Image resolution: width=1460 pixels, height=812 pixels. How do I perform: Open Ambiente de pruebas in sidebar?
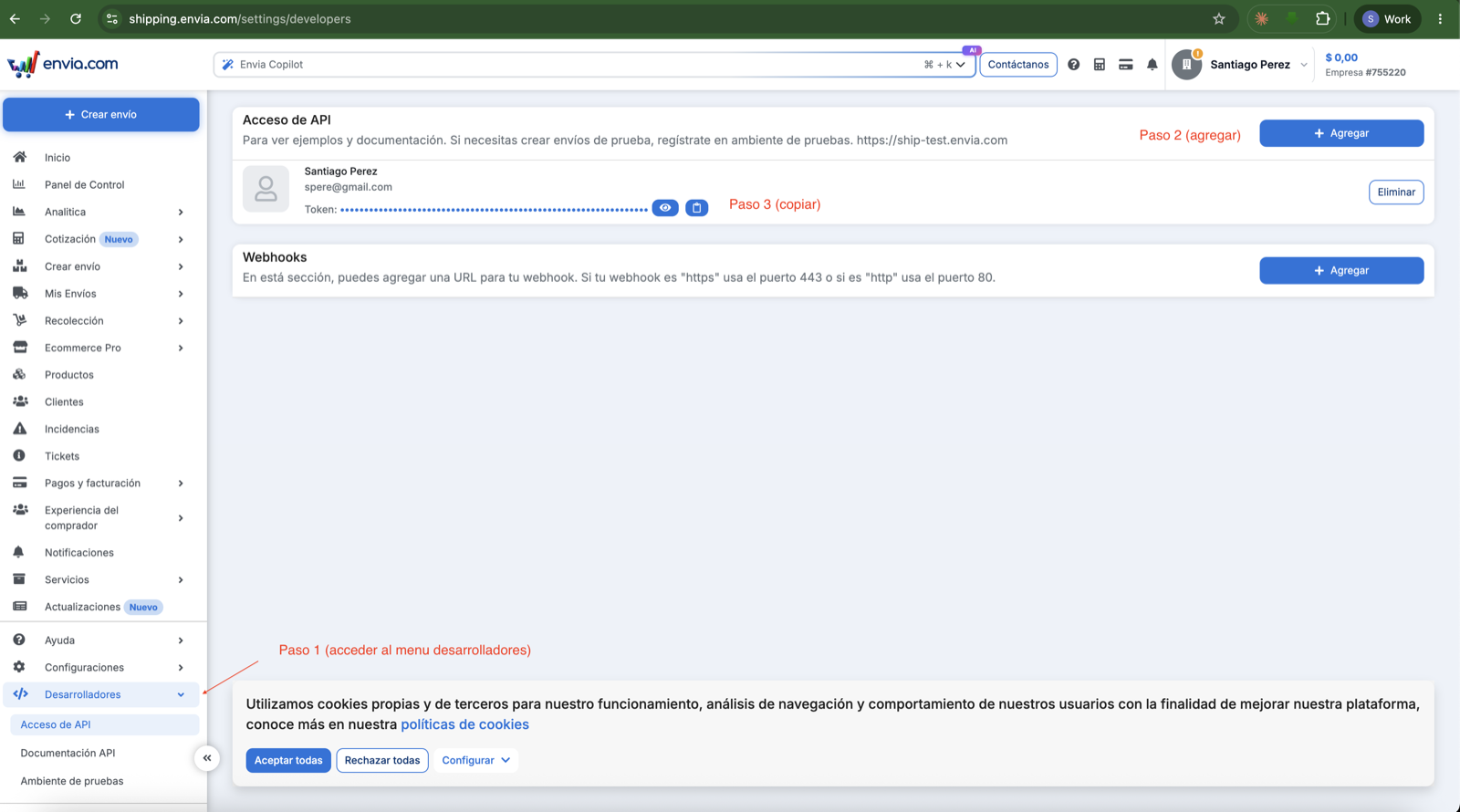coord(72,781)
